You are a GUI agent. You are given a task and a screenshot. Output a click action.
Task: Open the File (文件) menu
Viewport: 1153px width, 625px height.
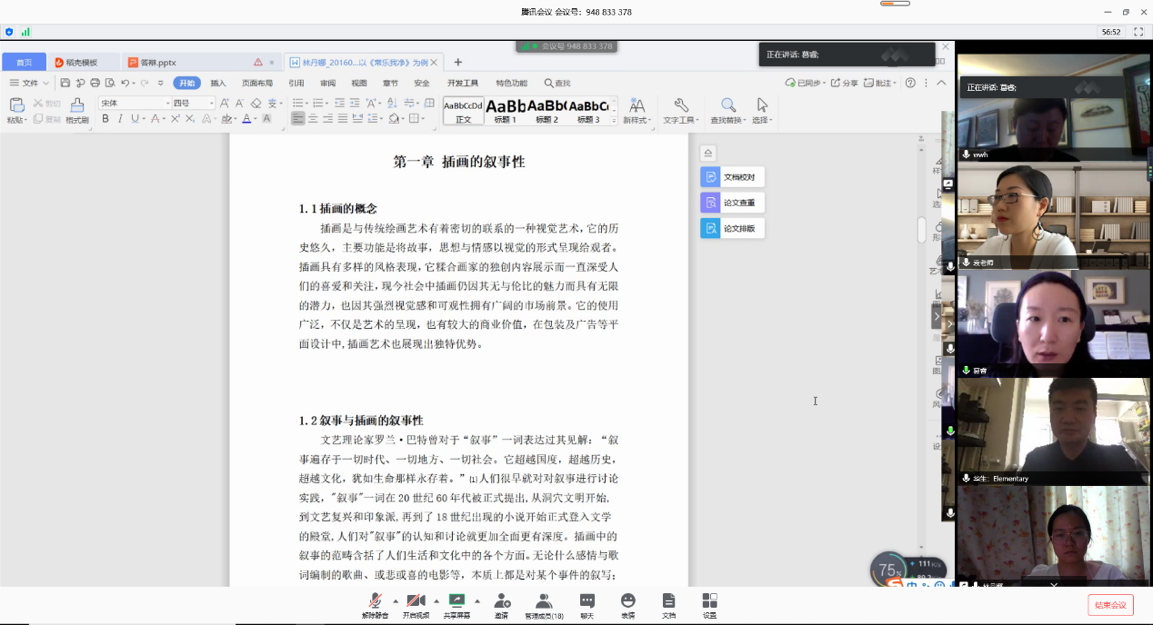pos(29,83)
